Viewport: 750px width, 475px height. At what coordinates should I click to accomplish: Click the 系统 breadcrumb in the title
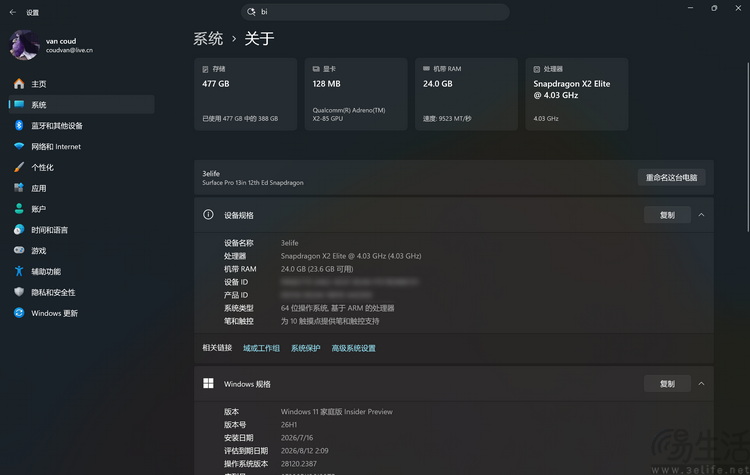[208, 39]
